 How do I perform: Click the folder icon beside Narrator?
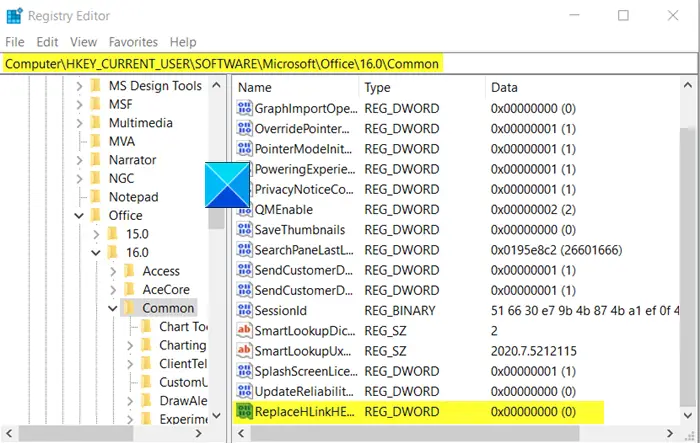[96, 159]
